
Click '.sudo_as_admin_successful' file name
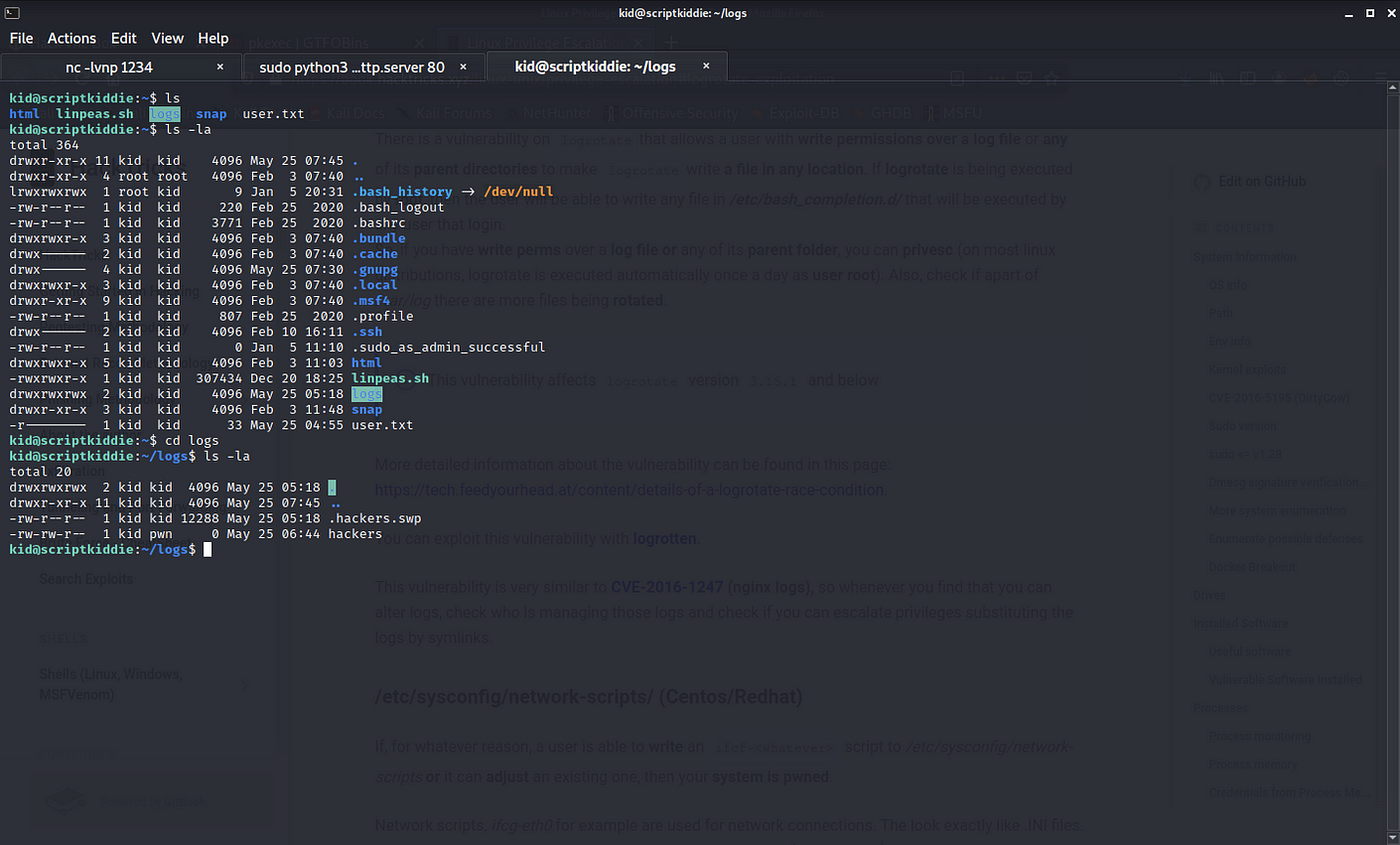click(x=448, y=348)
